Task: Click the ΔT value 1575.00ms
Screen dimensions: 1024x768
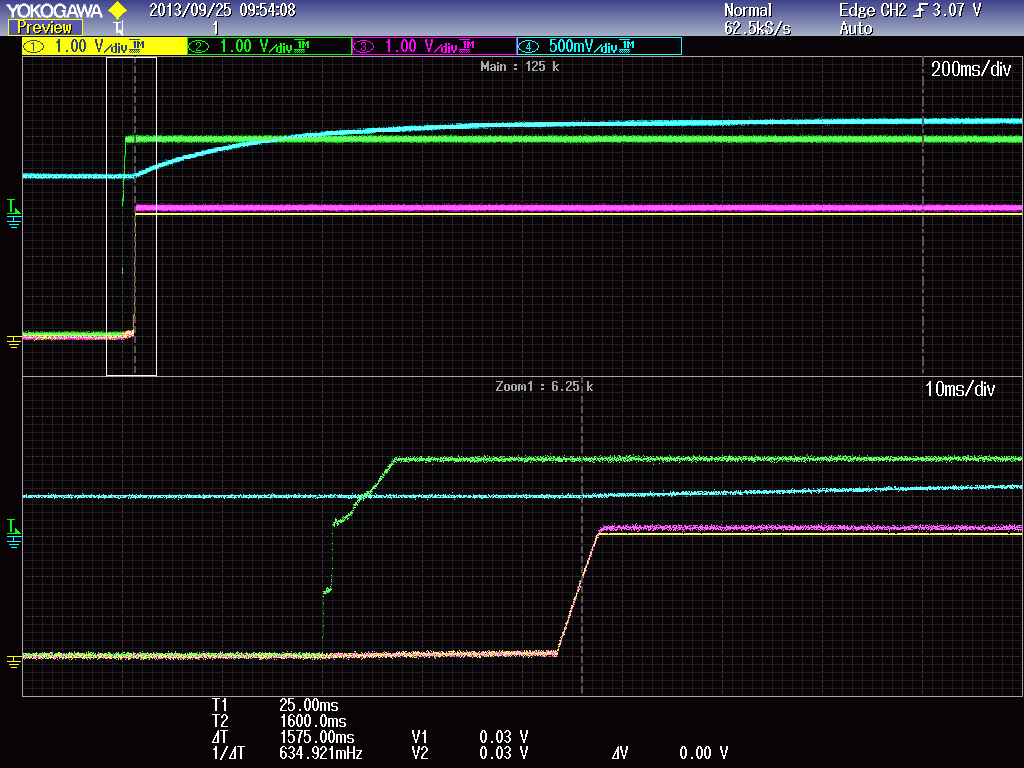Action: click(x=316, y=737)
